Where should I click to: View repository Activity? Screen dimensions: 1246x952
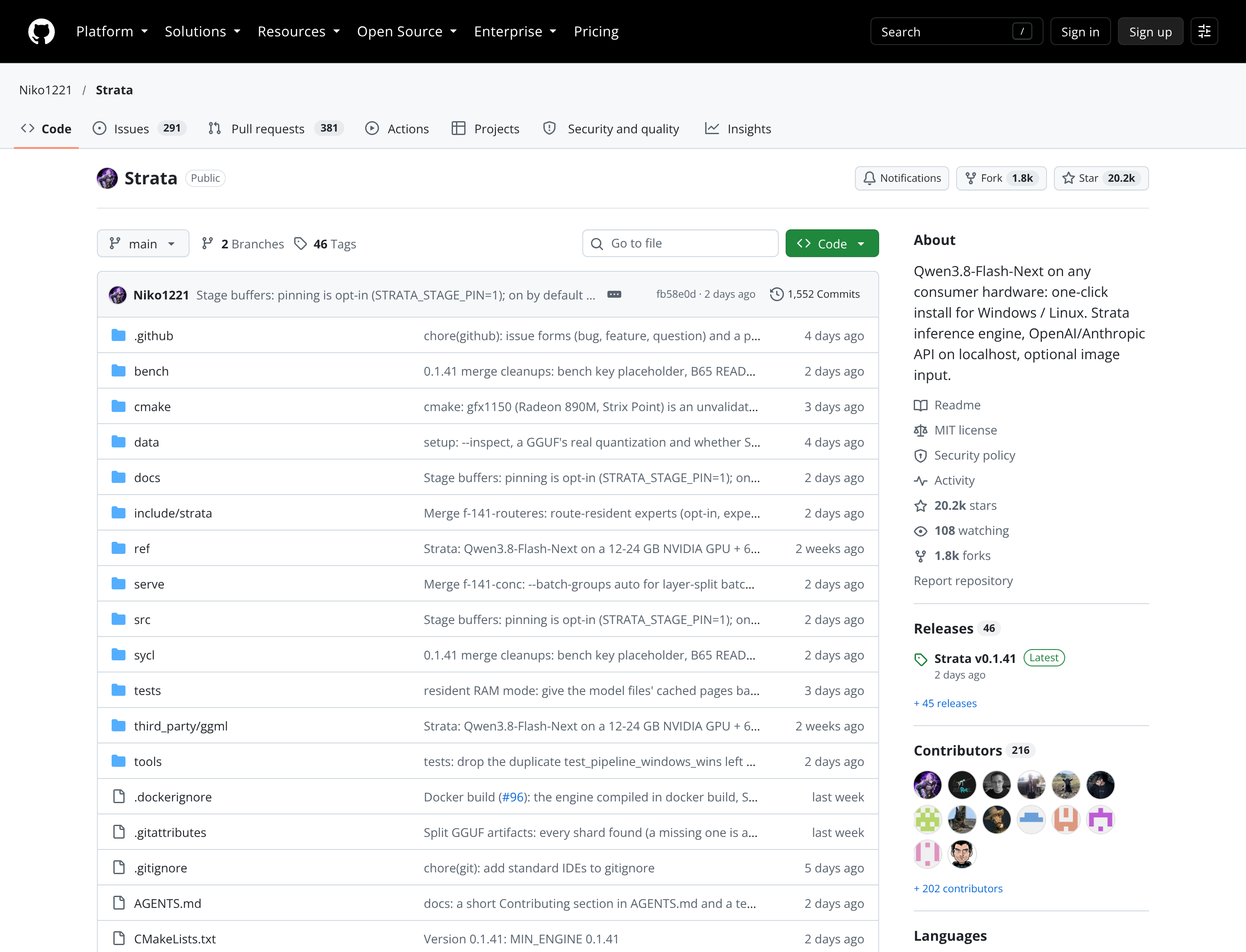point(944,480)
